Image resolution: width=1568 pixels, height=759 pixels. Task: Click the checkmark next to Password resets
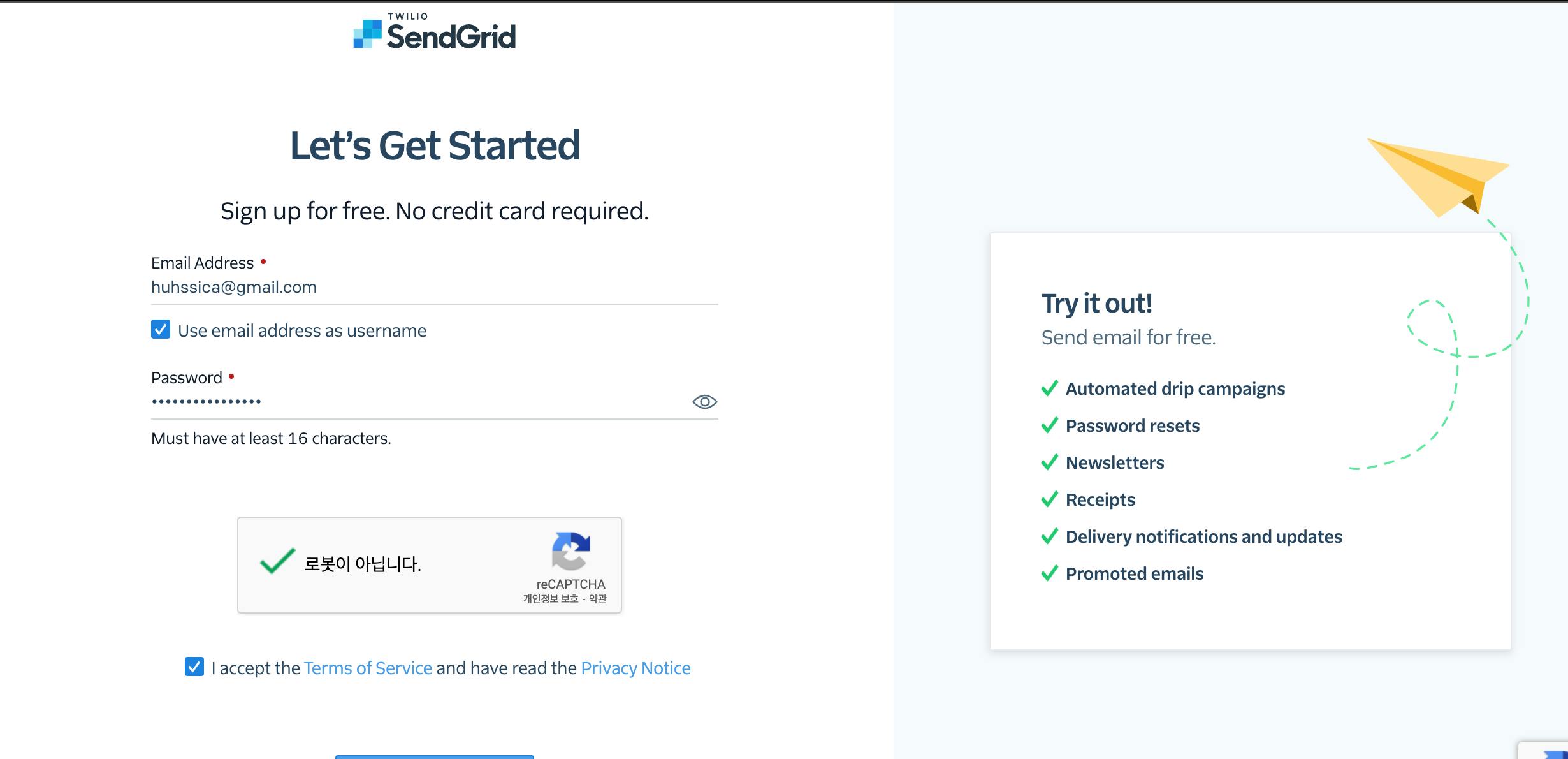tap(1049, 425)
